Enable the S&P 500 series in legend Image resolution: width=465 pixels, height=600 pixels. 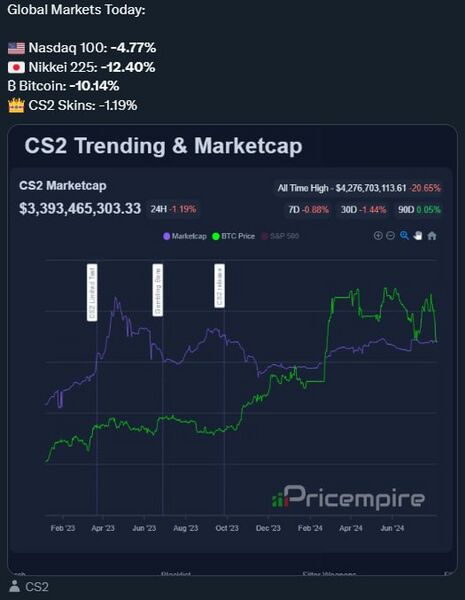(x=280, y=236)
